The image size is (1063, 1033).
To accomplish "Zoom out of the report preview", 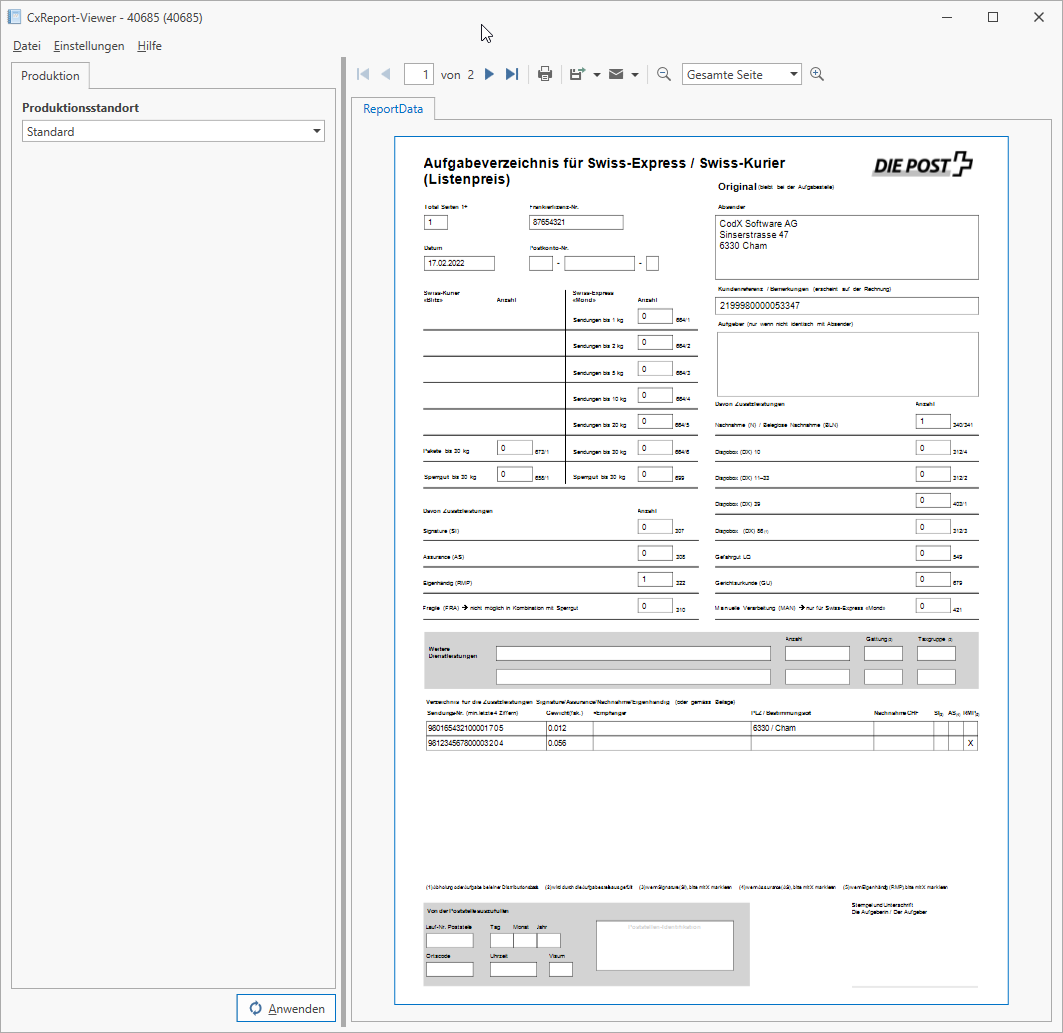I will (664, 75).
